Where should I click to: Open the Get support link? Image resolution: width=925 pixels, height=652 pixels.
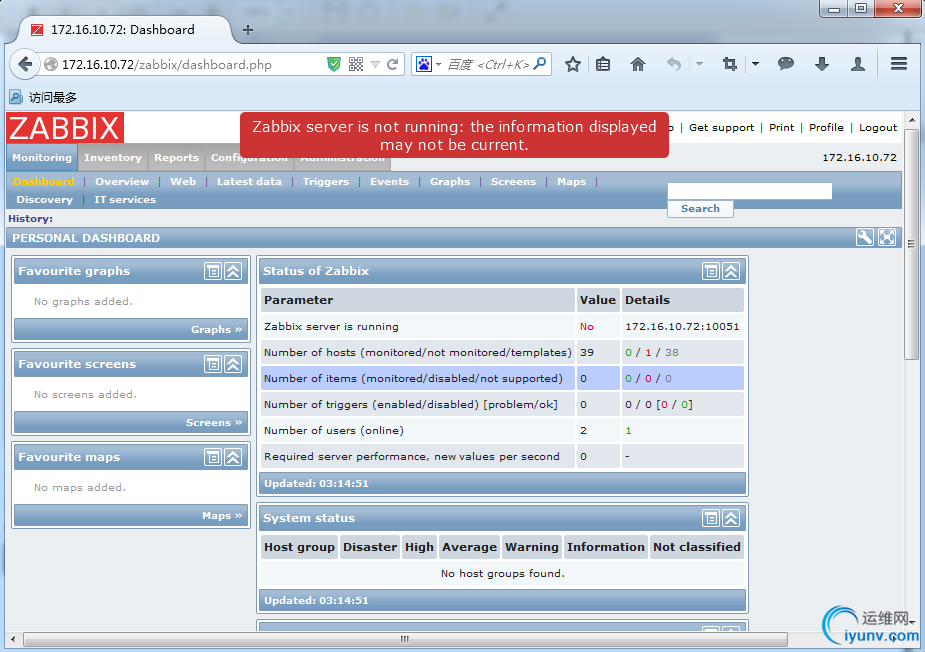pos(721,127)
